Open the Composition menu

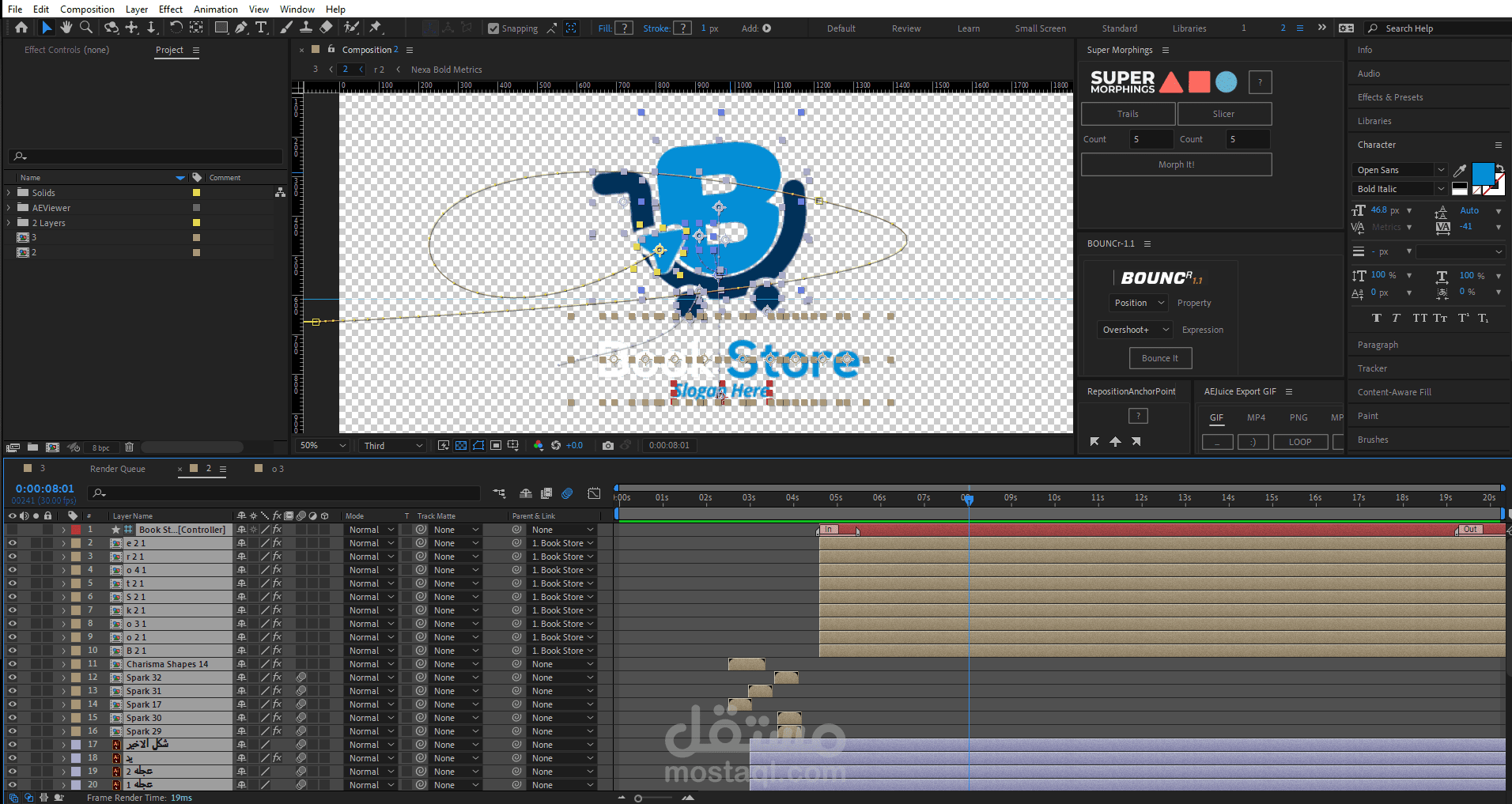87,9
